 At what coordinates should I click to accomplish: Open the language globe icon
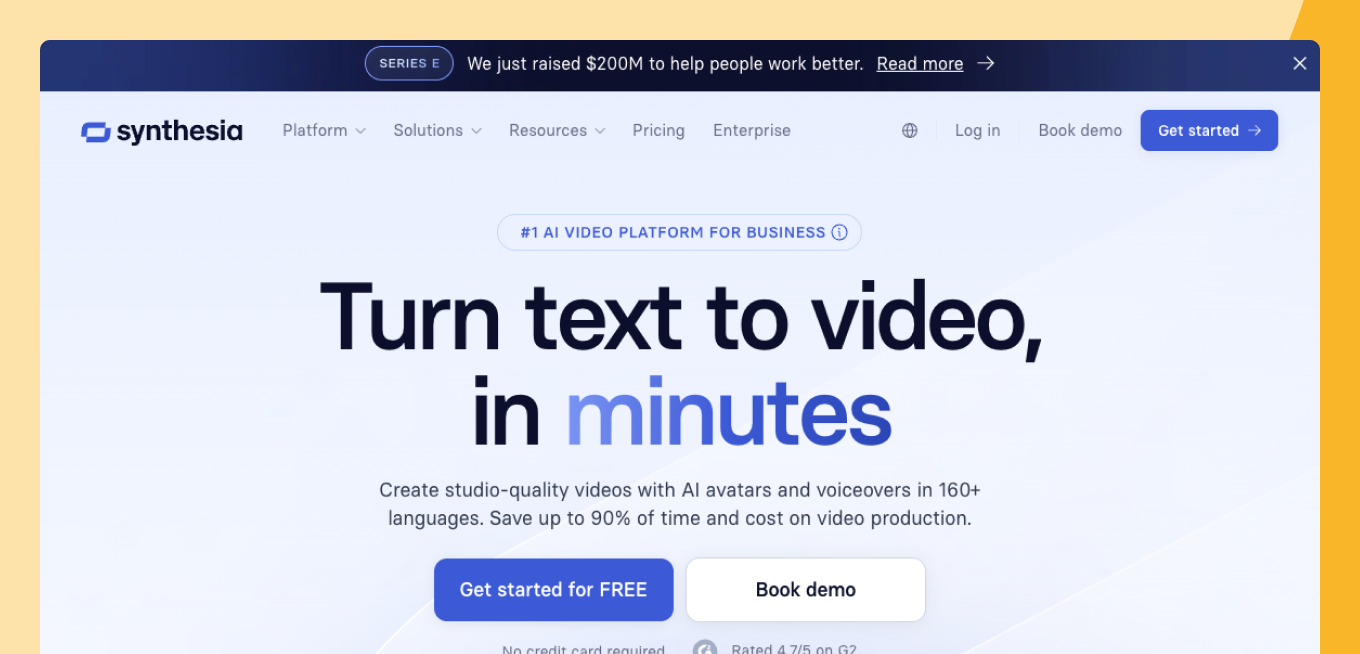coord(909,131)
